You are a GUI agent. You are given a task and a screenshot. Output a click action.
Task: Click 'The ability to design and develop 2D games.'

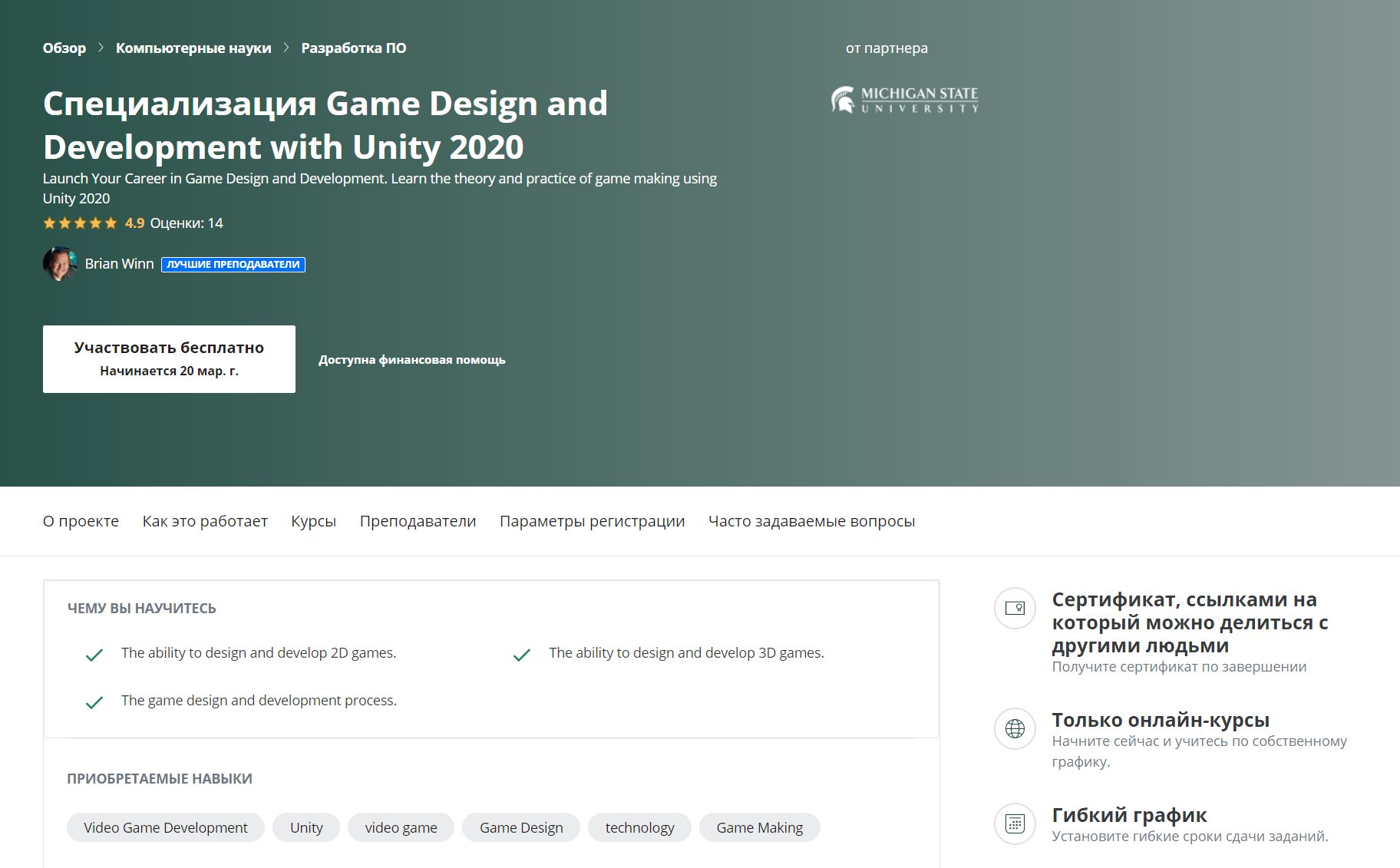[x=259, y=653]
